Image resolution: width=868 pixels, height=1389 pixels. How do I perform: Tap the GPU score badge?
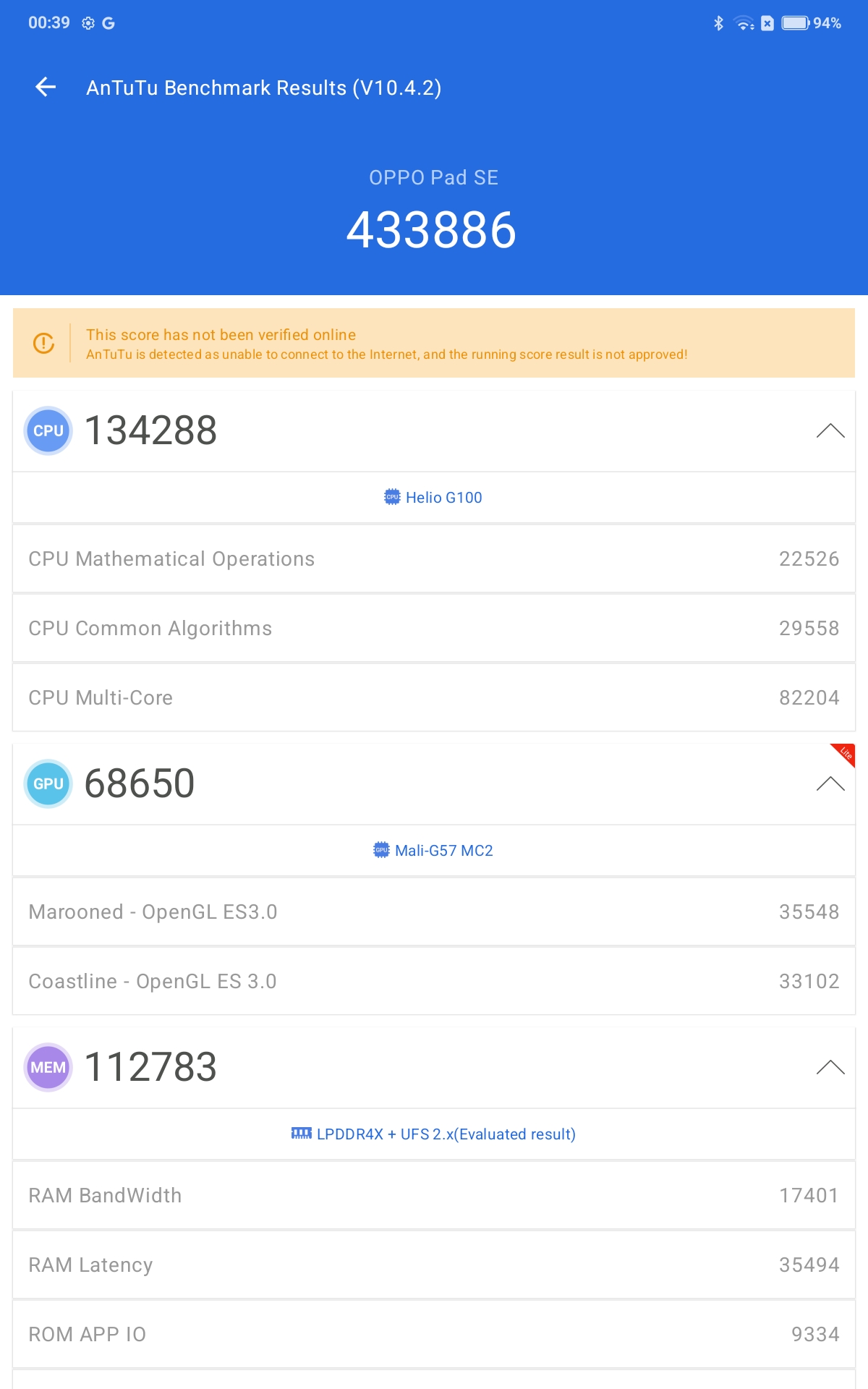(x=48, y=784)
